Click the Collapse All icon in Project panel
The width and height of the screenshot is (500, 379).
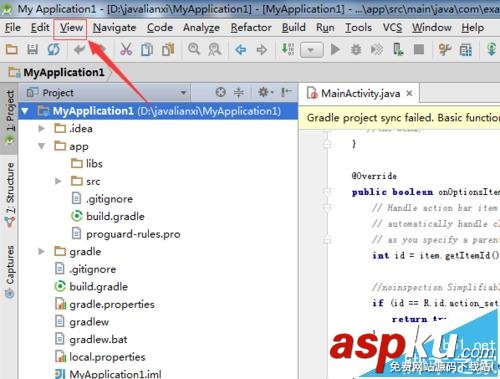[x=239, y=92]
